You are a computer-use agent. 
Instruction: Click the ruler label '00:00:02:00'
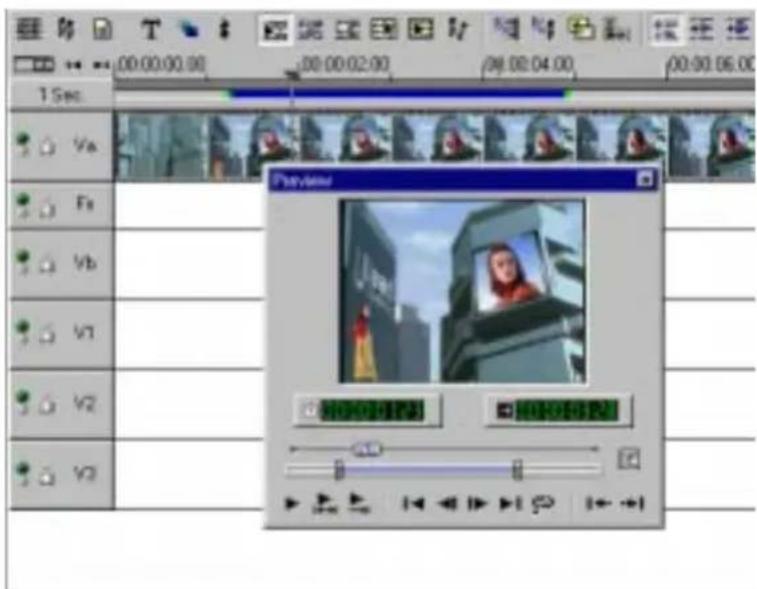click(346, 64)
